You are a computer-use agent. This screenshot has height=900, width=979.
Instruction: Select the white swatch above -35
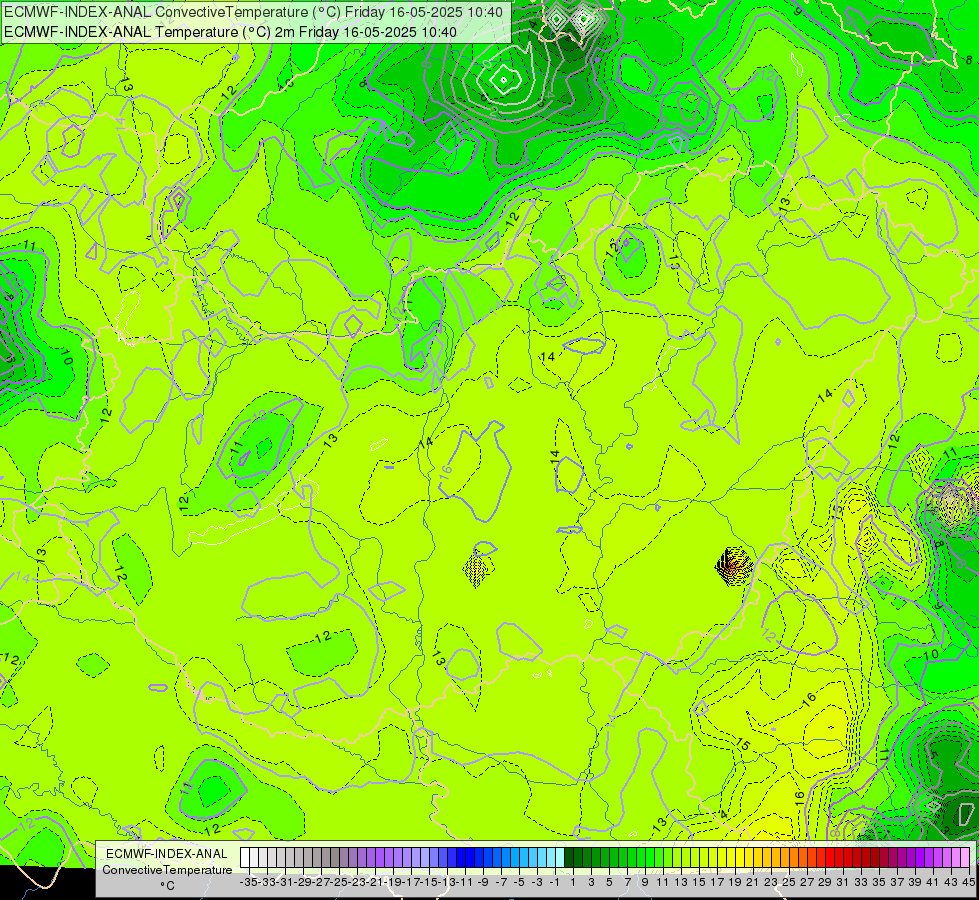245,858
